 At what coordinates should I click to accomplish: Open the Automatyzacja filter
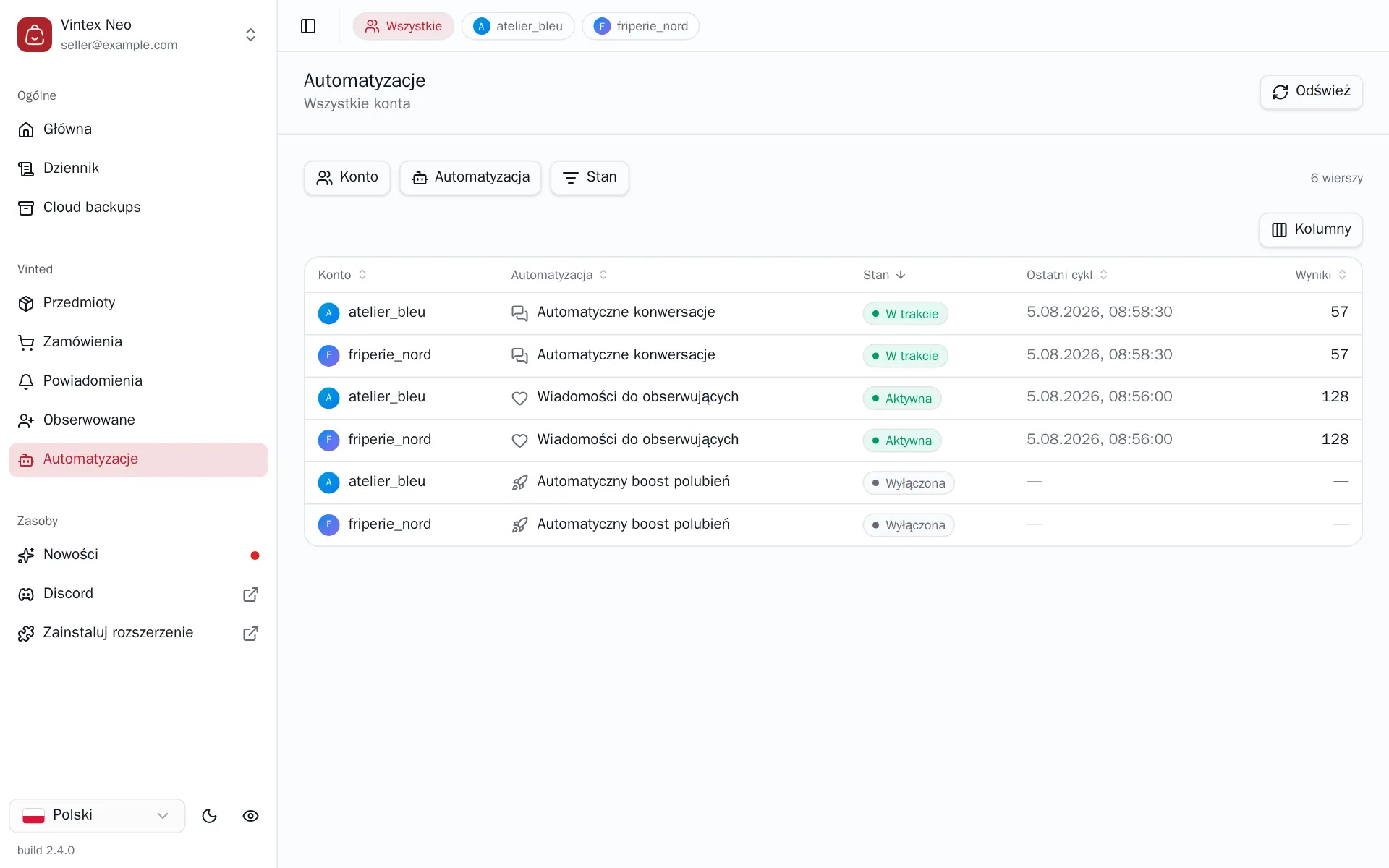tap(470, 177)
